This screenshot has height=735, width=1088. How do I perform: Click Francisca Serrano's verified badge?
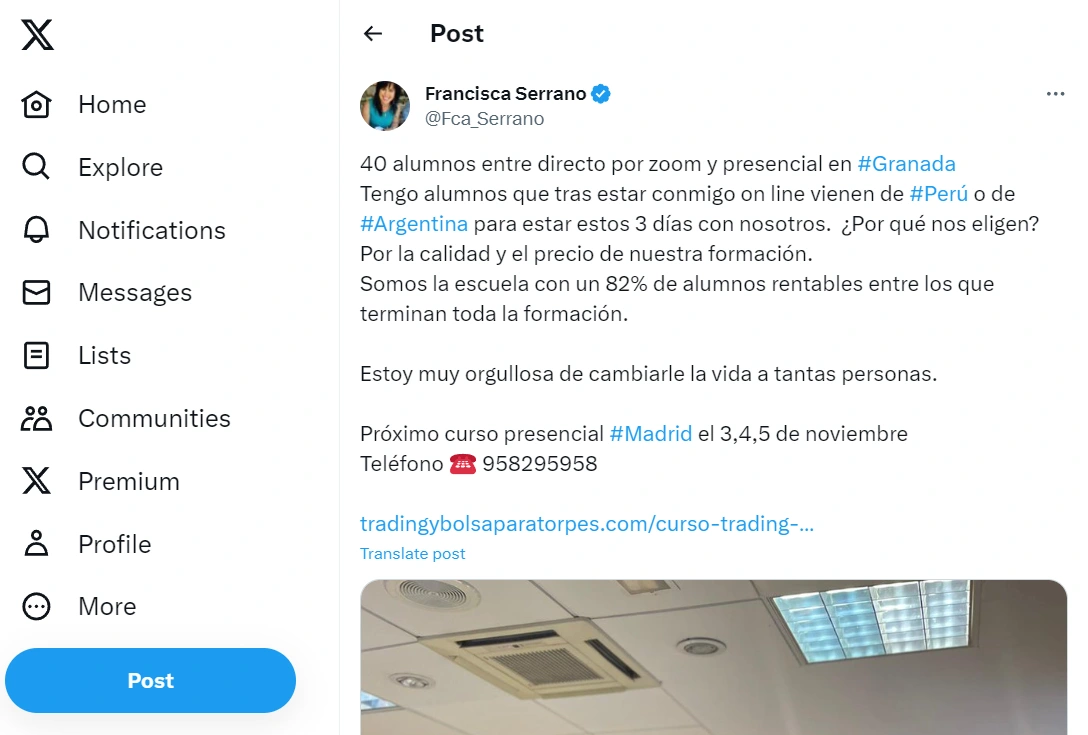pos(599,93)
